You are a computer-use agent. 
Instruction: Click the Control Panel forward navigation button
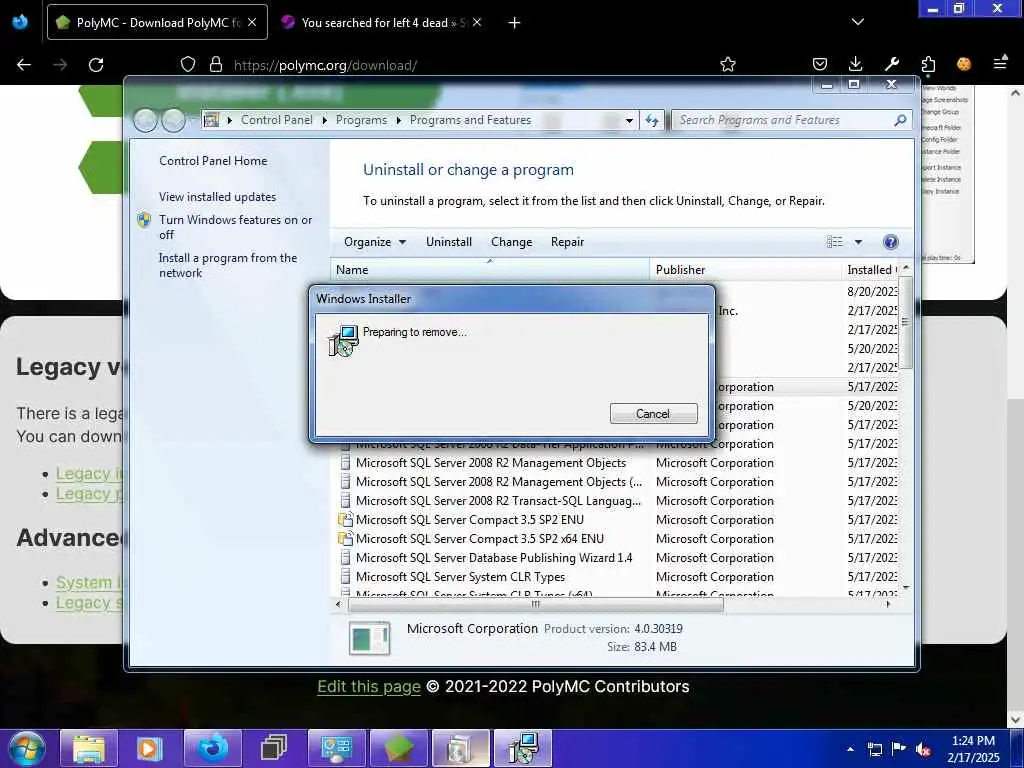click(x=173, y=120)
